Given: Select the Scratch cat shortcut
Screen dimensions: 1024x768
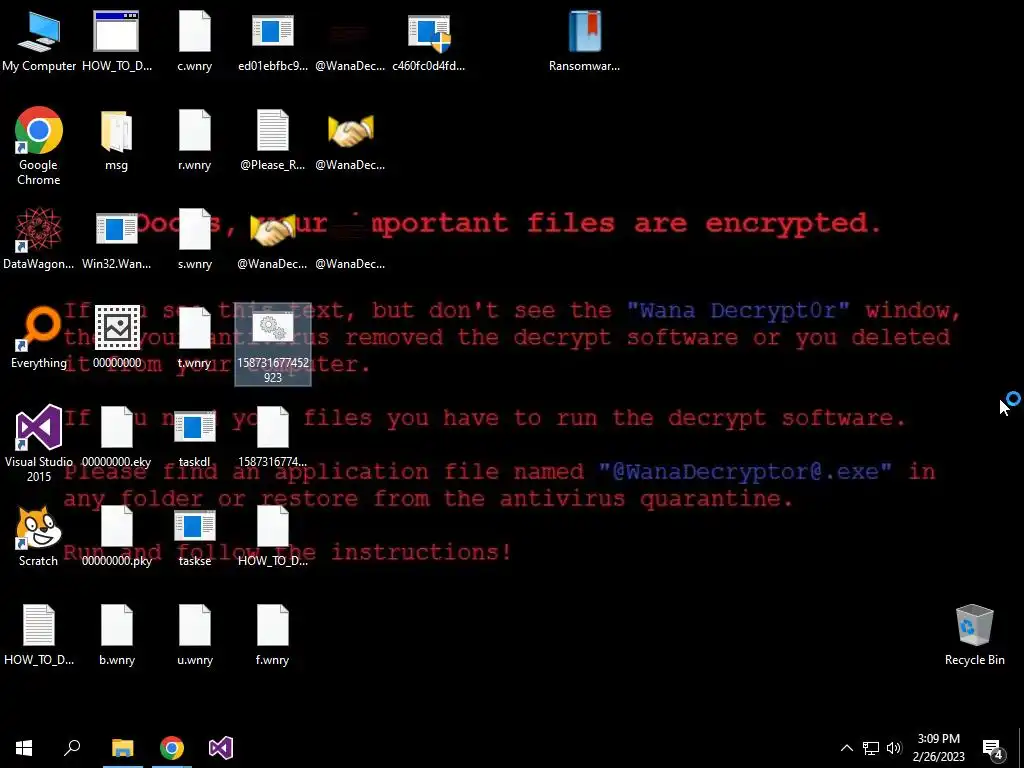Looking at the screenshot, I should [x=39, y=537].
